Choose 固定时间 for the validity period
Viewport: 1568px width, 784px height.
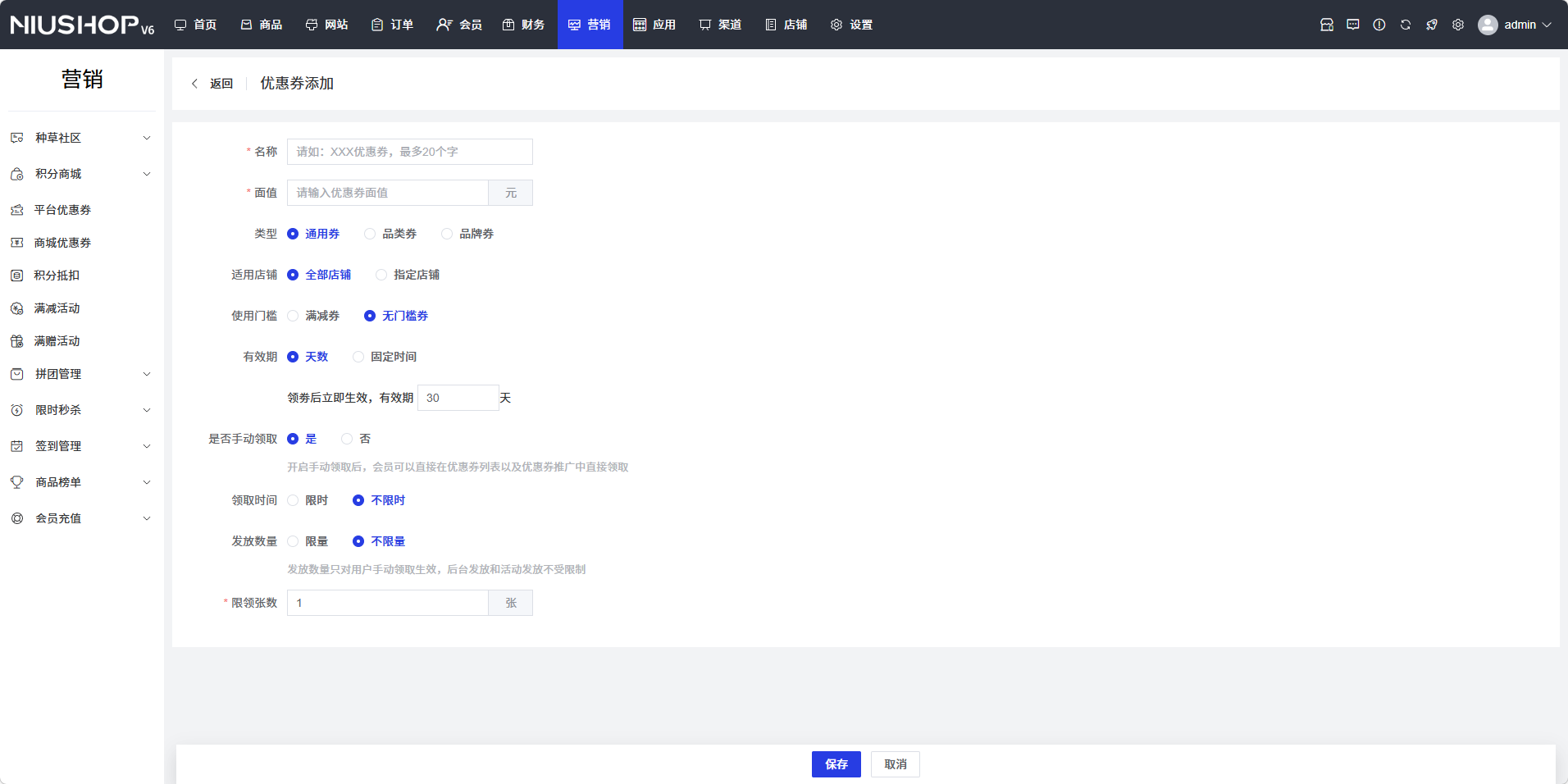385,357
